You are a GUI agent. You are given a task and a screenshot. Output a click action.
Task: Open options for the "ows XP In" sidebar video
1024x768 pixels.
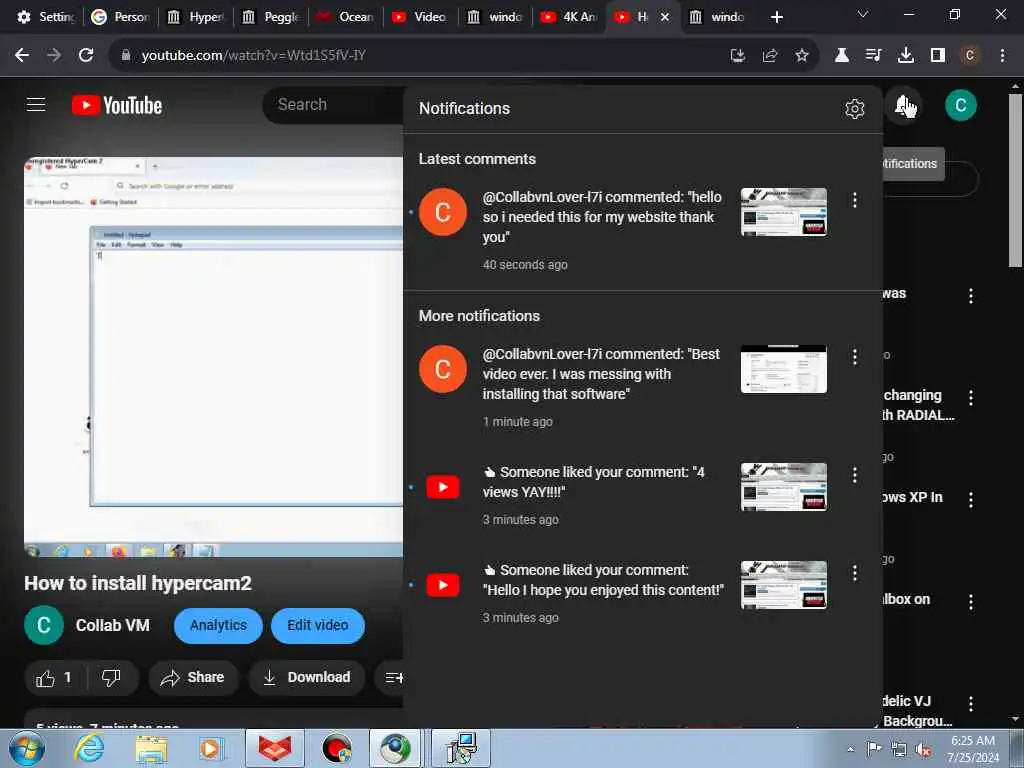(971, 500)
